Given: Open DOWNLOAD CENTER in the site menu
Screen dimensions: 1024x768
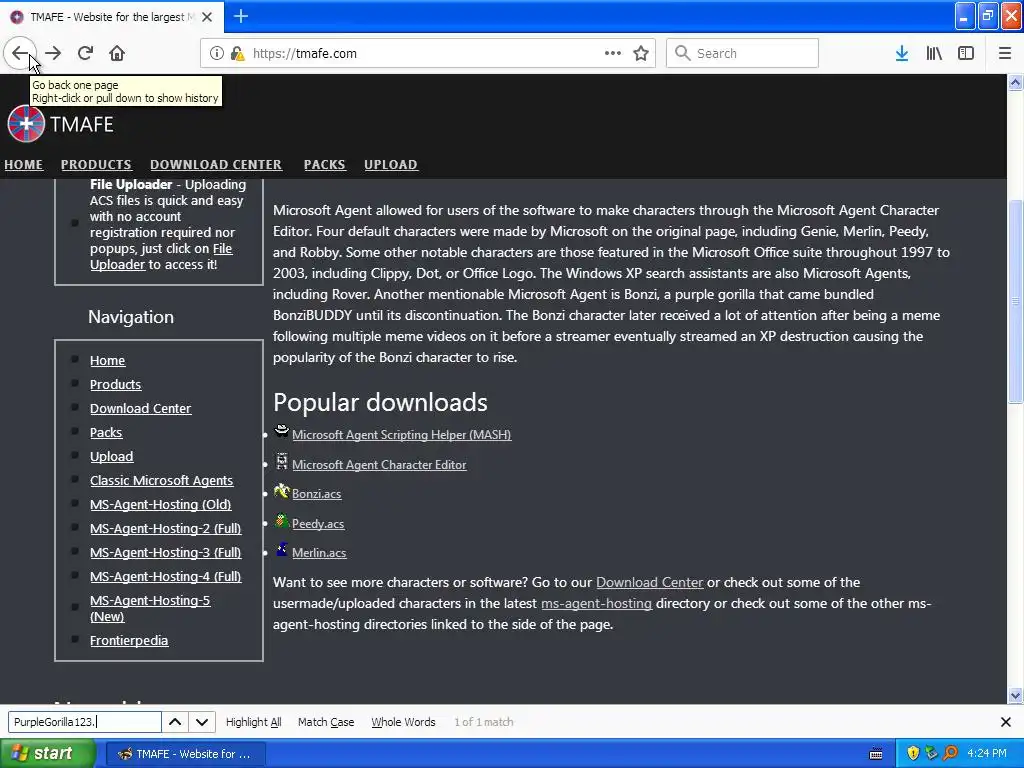Looking at the screenshot, I should [216, 165].
